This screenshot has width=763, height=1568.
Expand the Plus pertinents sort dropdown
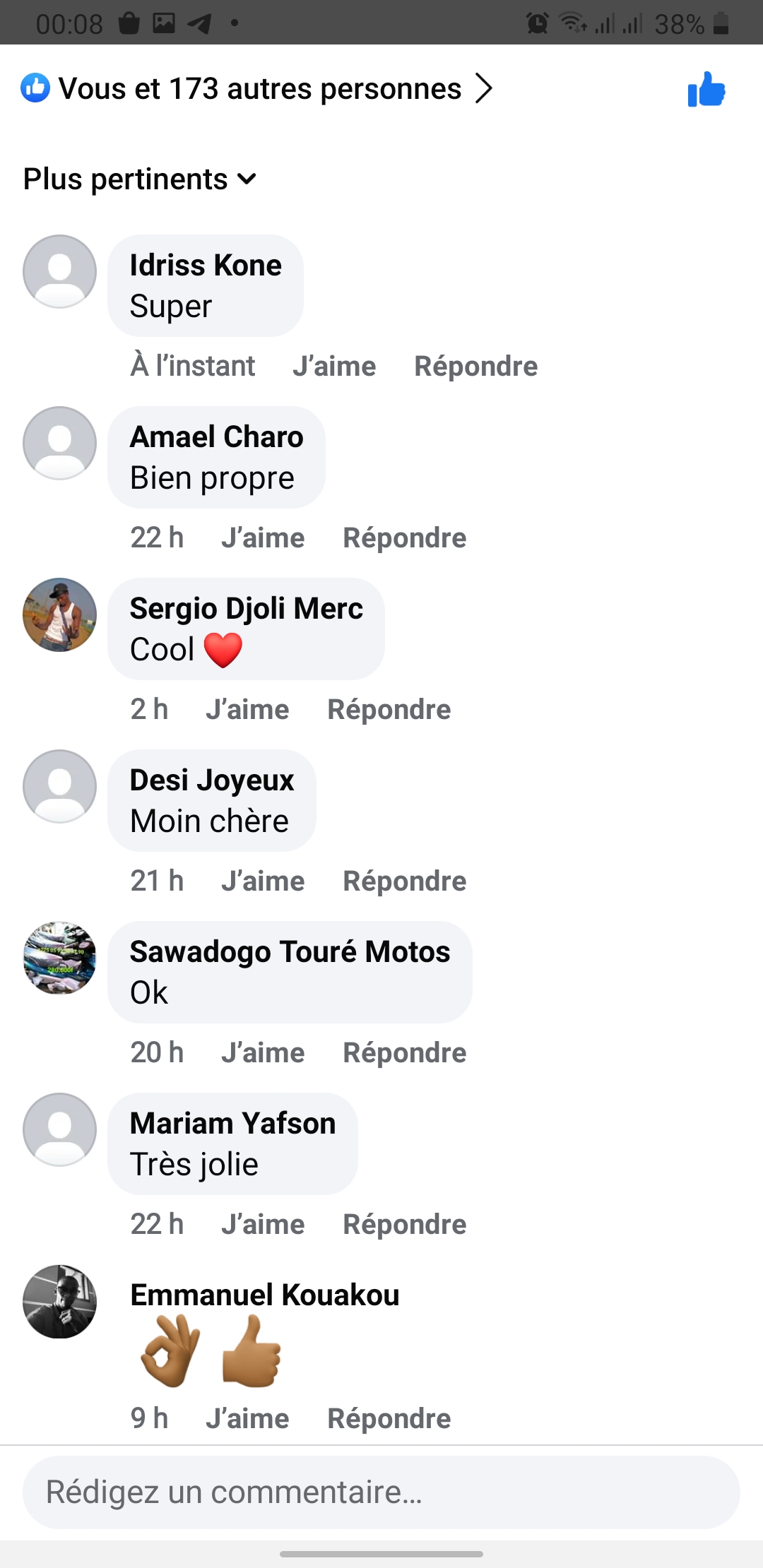pos(140,179)
